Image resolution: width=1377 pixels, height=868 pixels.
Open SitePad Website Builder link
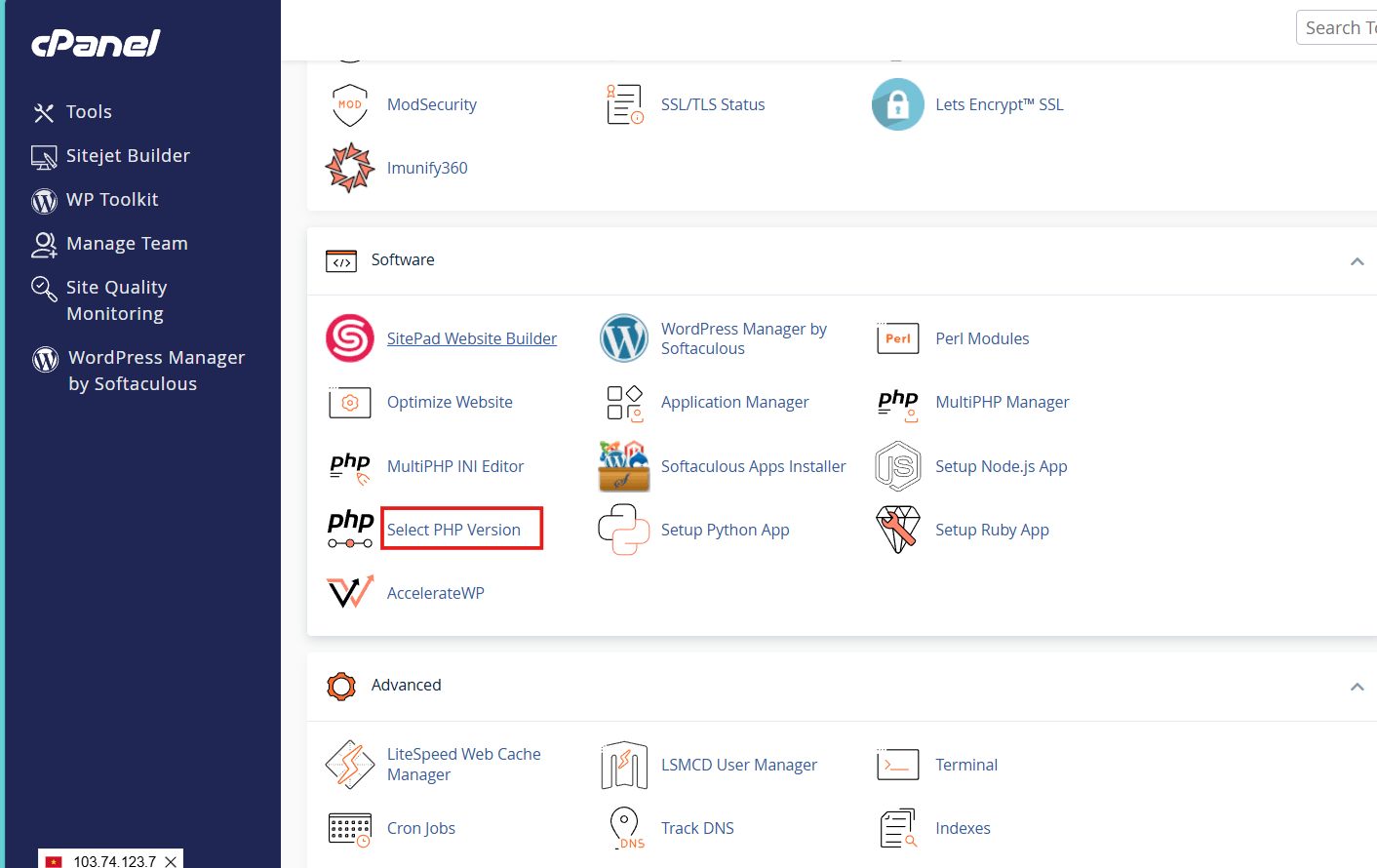pyautogui.click(x=472, y=338)
